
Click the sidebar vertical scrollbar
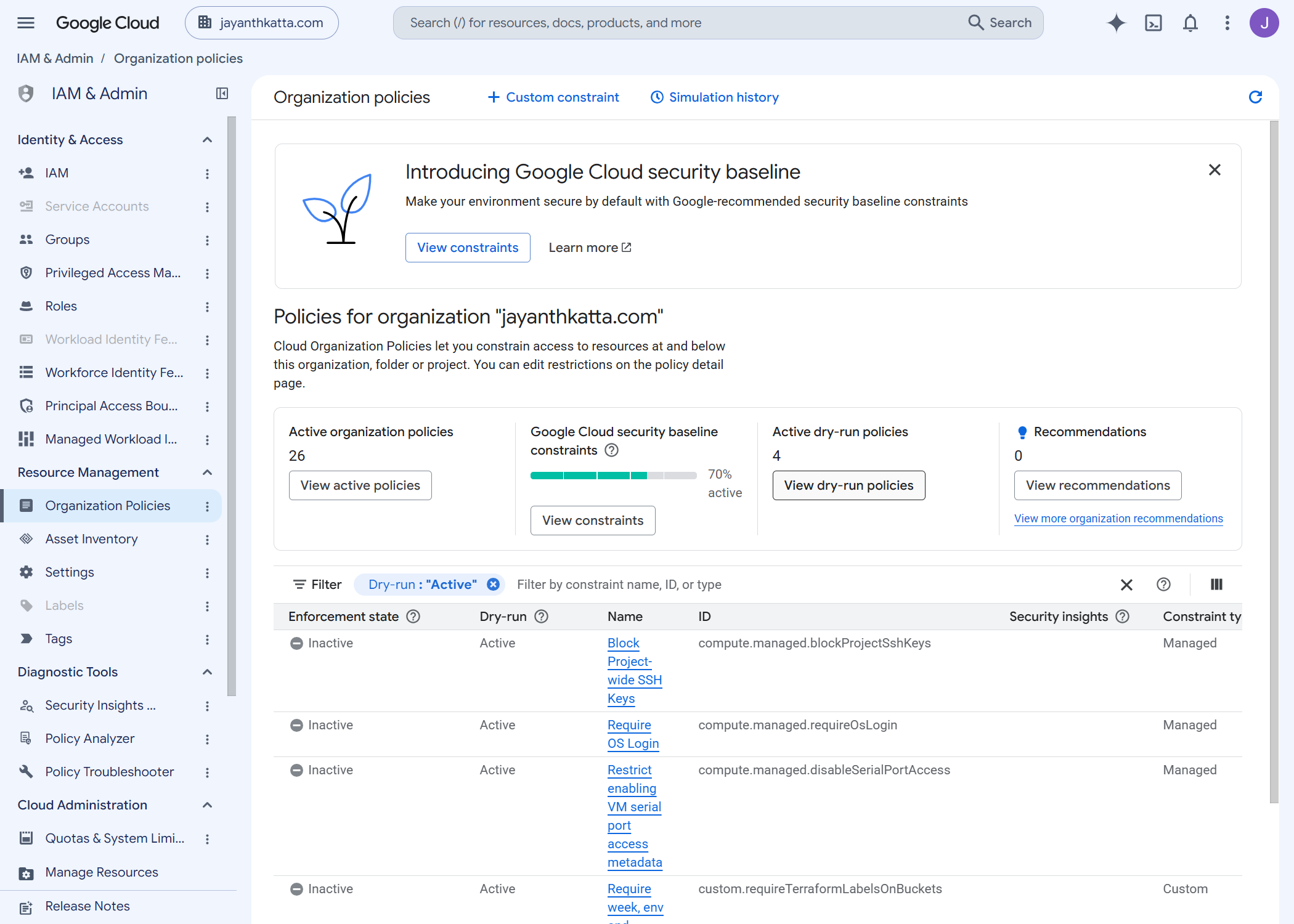point(232,407)
